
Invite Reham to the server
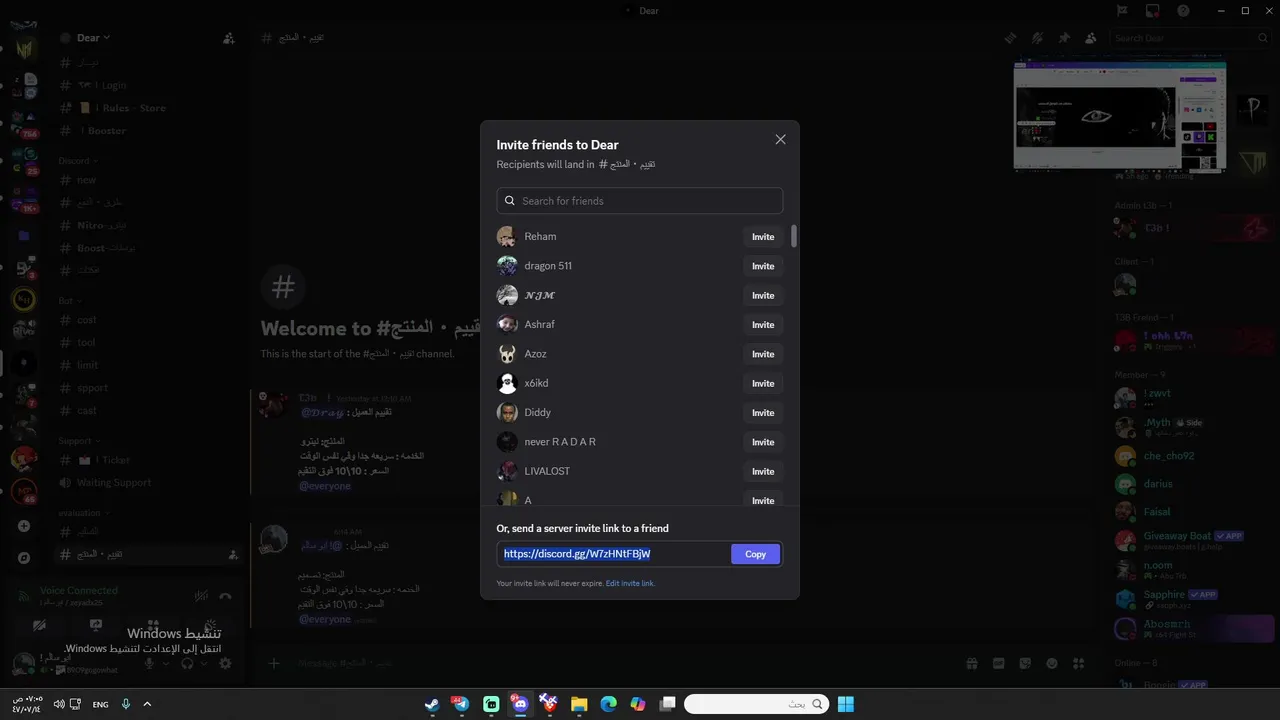click(763, 237)
